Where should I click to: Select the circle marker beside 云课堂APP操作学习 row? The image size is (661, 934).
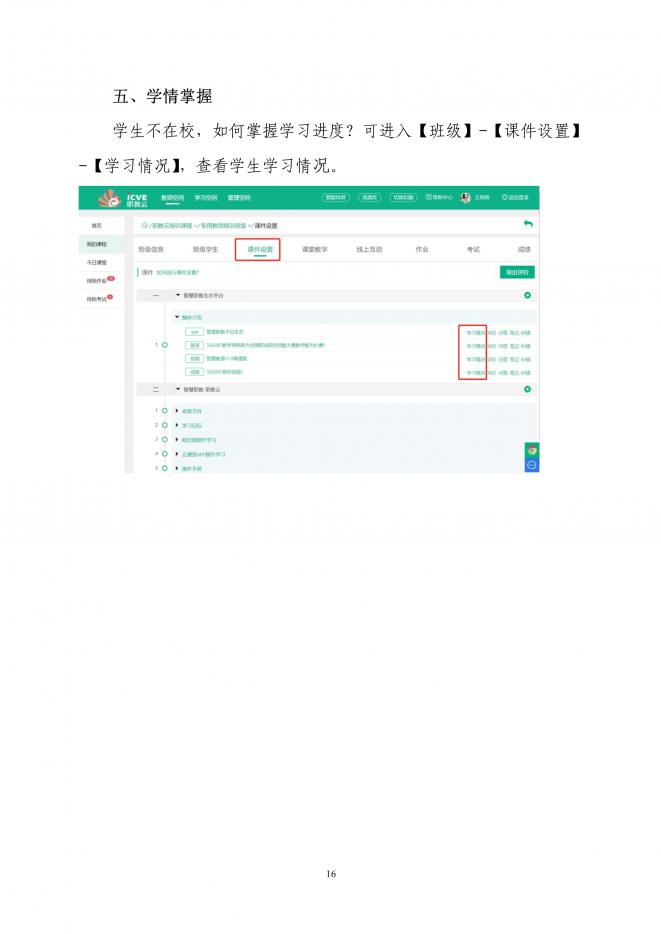tap(164, 454)
